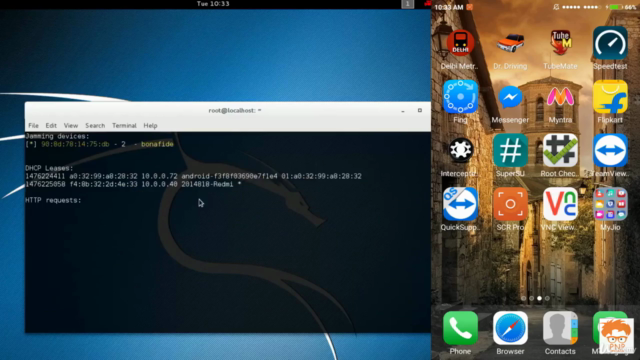This screenshot has height=360, width=640.
Task: Open Search menu in terminal
Action: 95,126
